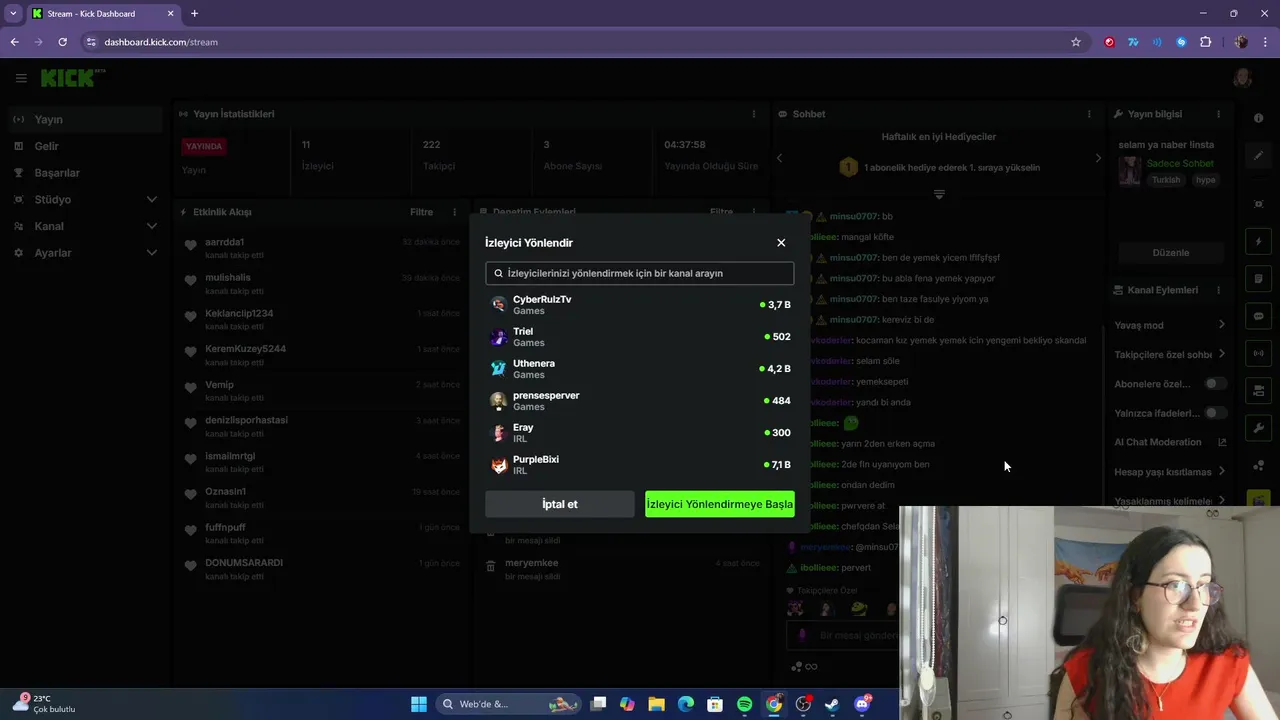Toggle Abonelere özel chat switch
The width and height of the screenshot is (1280, 720).
tap(1215, 383)
